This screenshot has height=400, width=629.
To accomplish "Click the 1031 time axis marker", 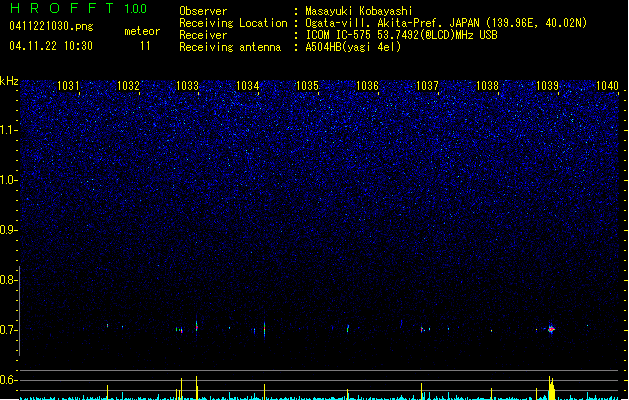I will (x=68, y=85).
